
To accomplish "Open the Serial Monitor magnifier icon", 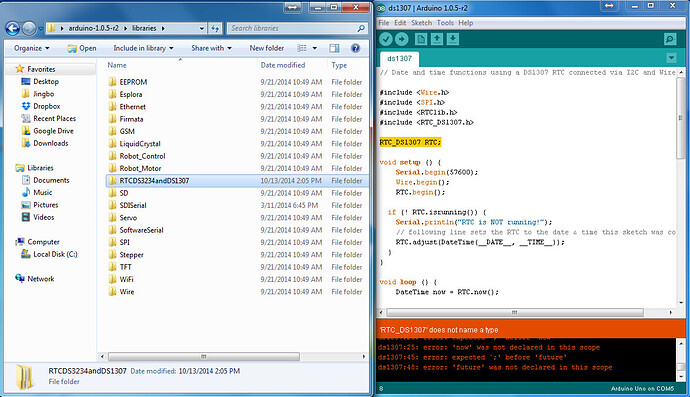I will (x=670, y=39).
